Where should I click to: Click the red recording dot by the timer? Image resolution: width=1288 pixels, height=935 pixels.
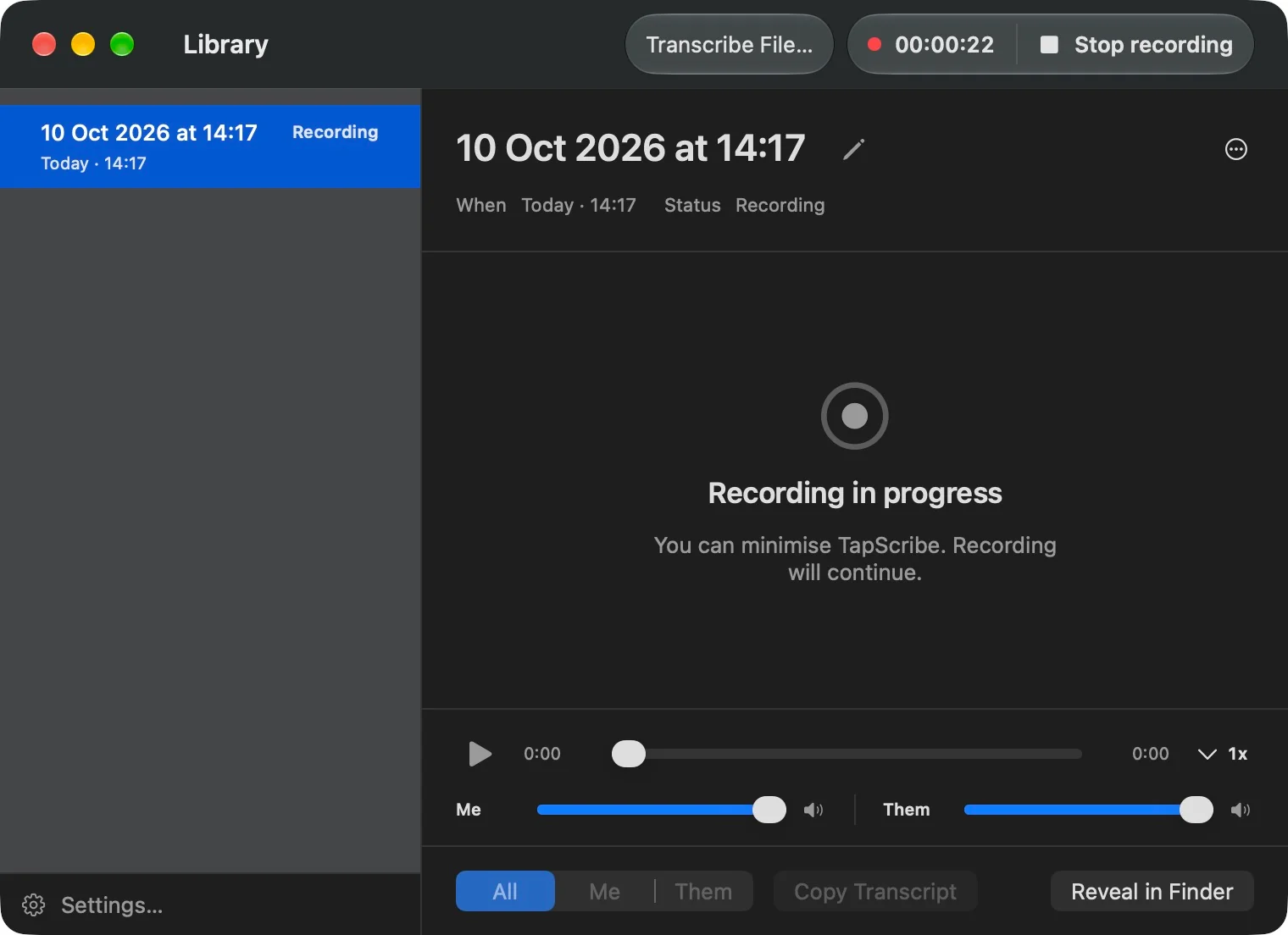(874, 44)
